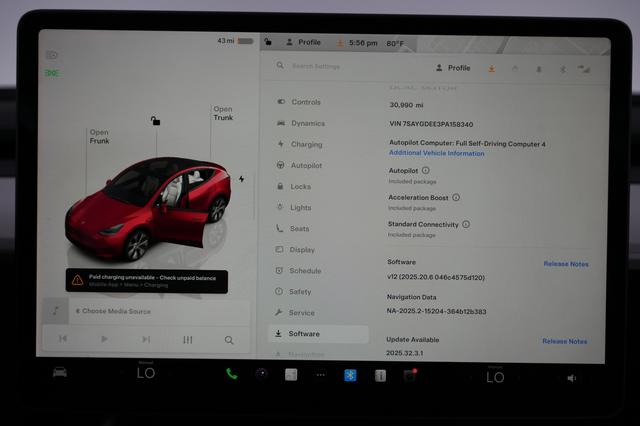Open the Controls settings menu

[x=299, y=102]
